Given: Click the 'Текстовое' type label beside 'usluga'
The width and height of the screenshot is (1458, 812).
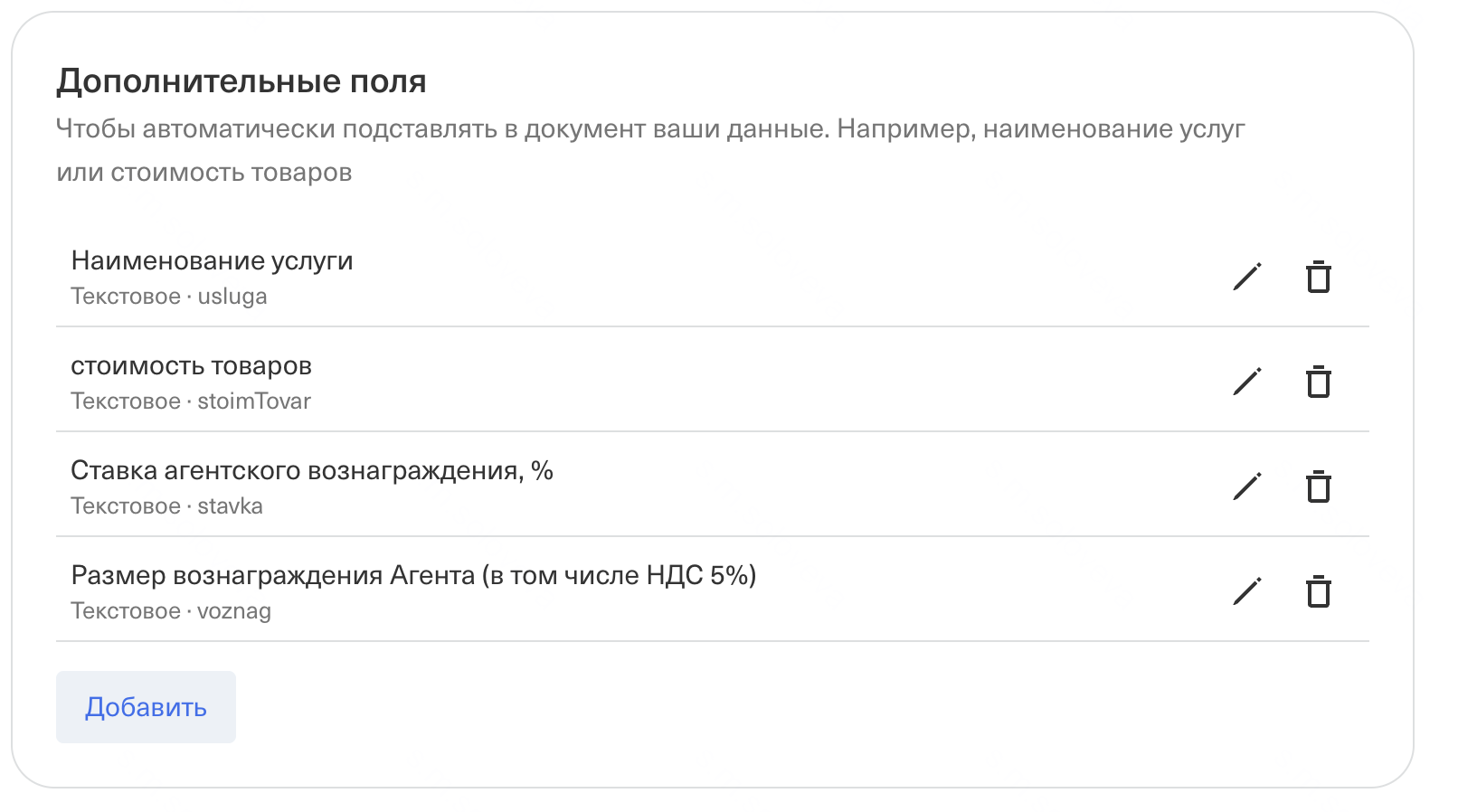Looking at the screenshot, I should 126,297.
